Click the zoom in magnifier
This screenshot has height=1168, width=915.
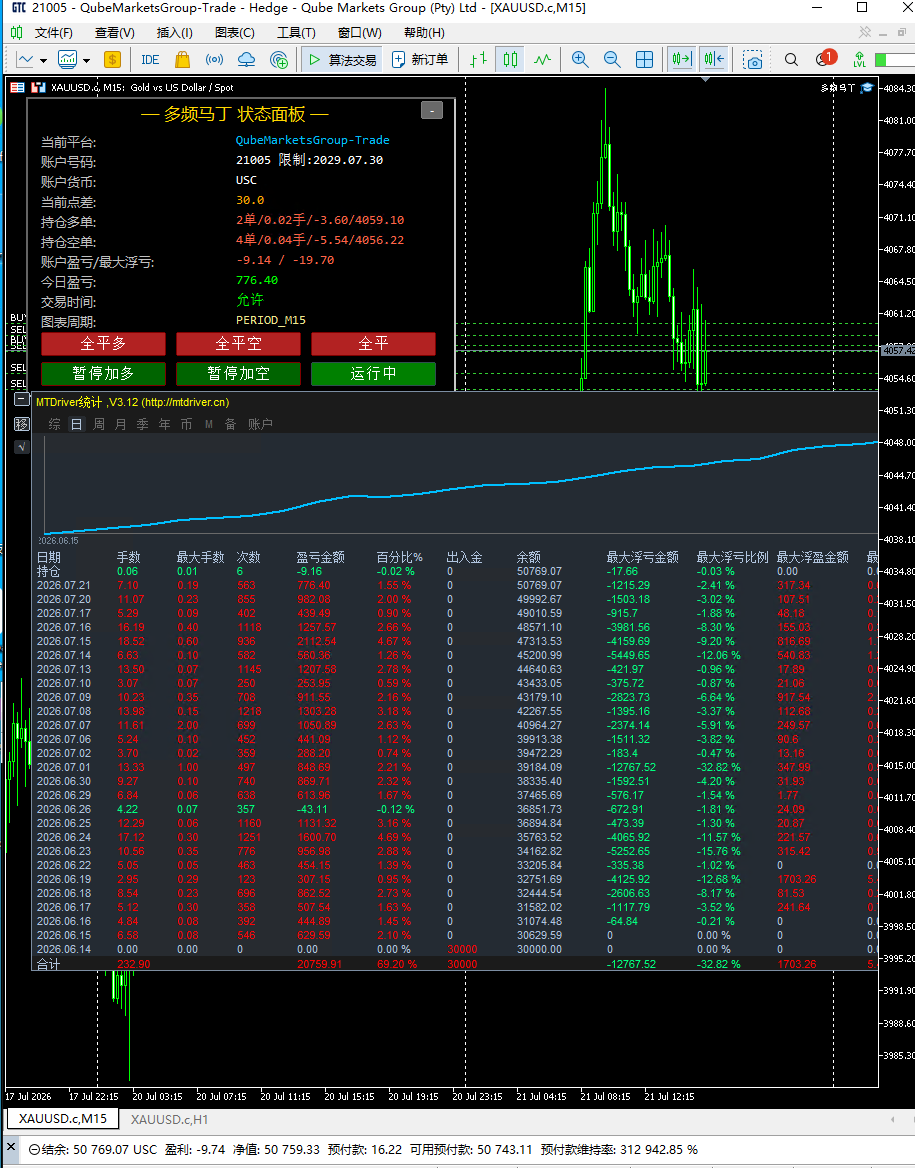point(580,60)
